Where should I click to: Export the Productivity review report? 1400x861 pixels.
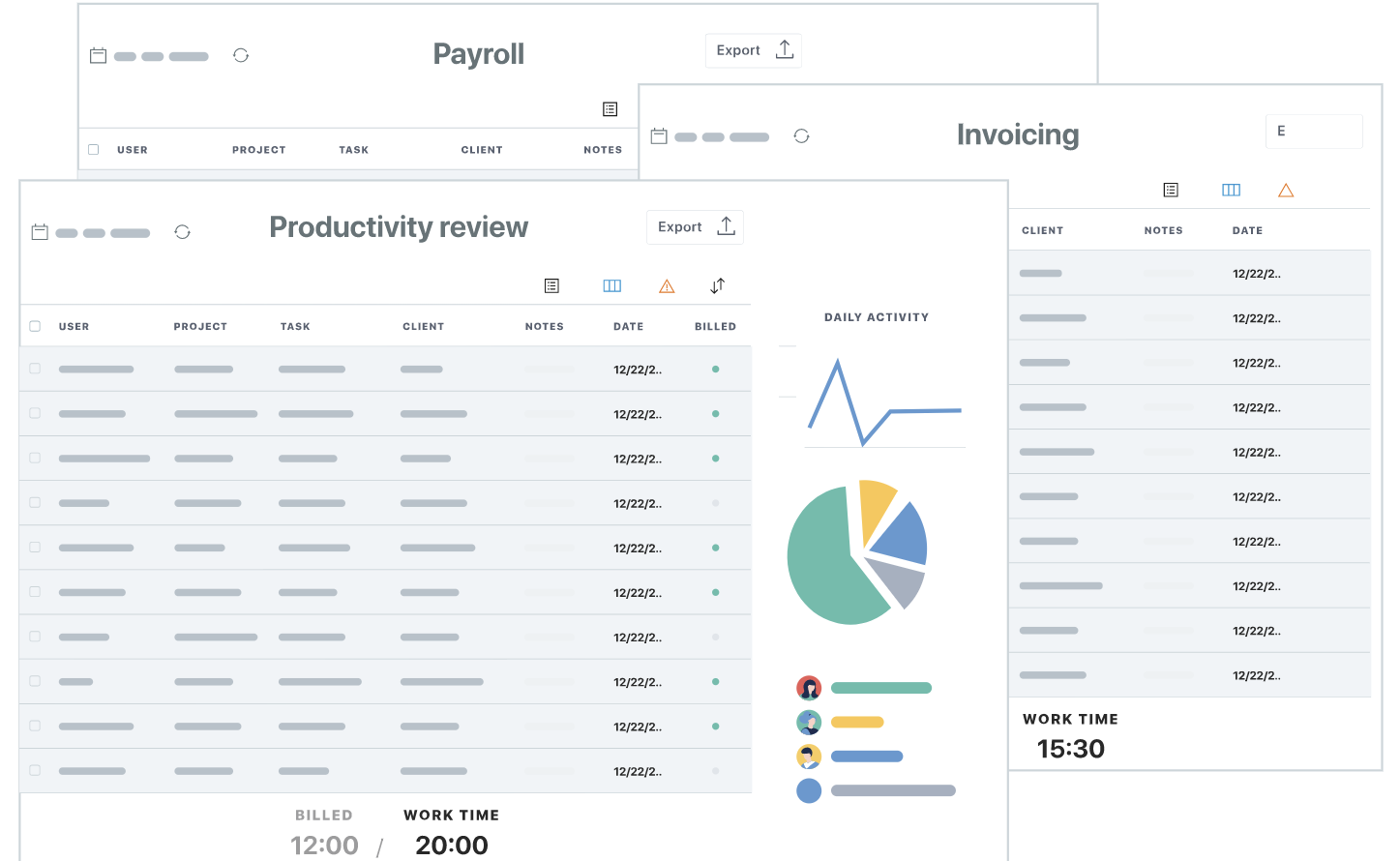pyautogui.click(x=695, y=226)
